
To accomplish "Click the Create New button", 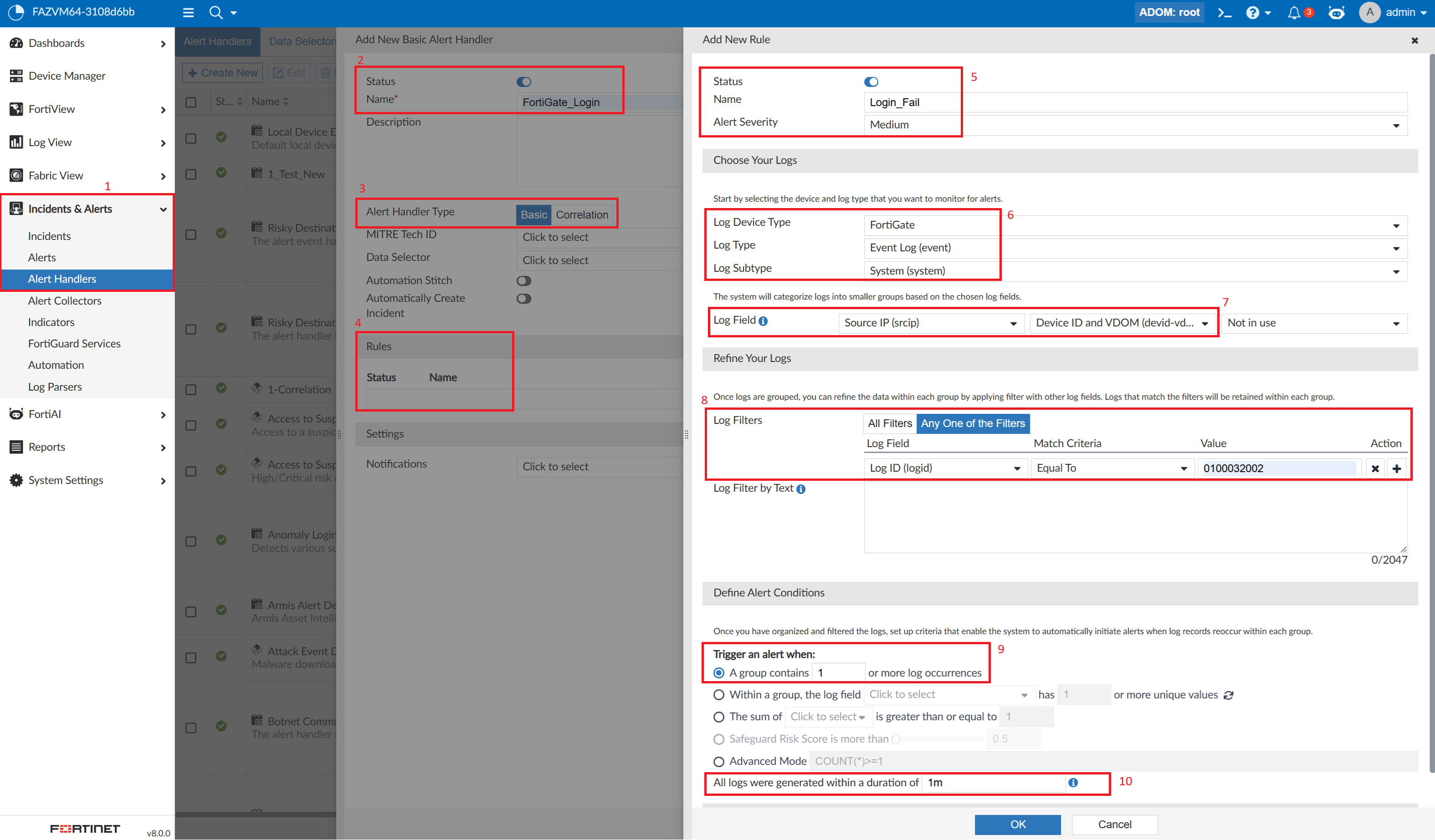I will (223, 73).
